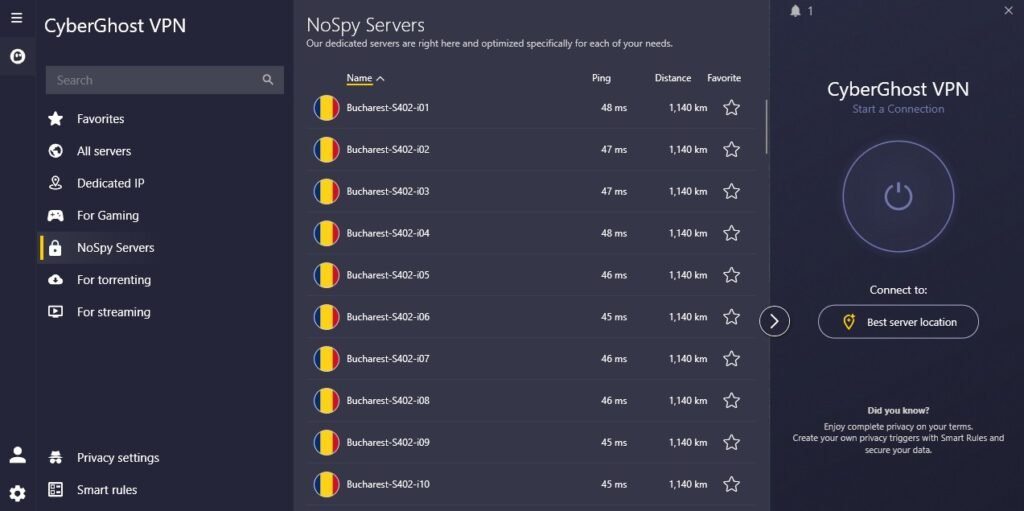Click the power connect button

(898, 196)
